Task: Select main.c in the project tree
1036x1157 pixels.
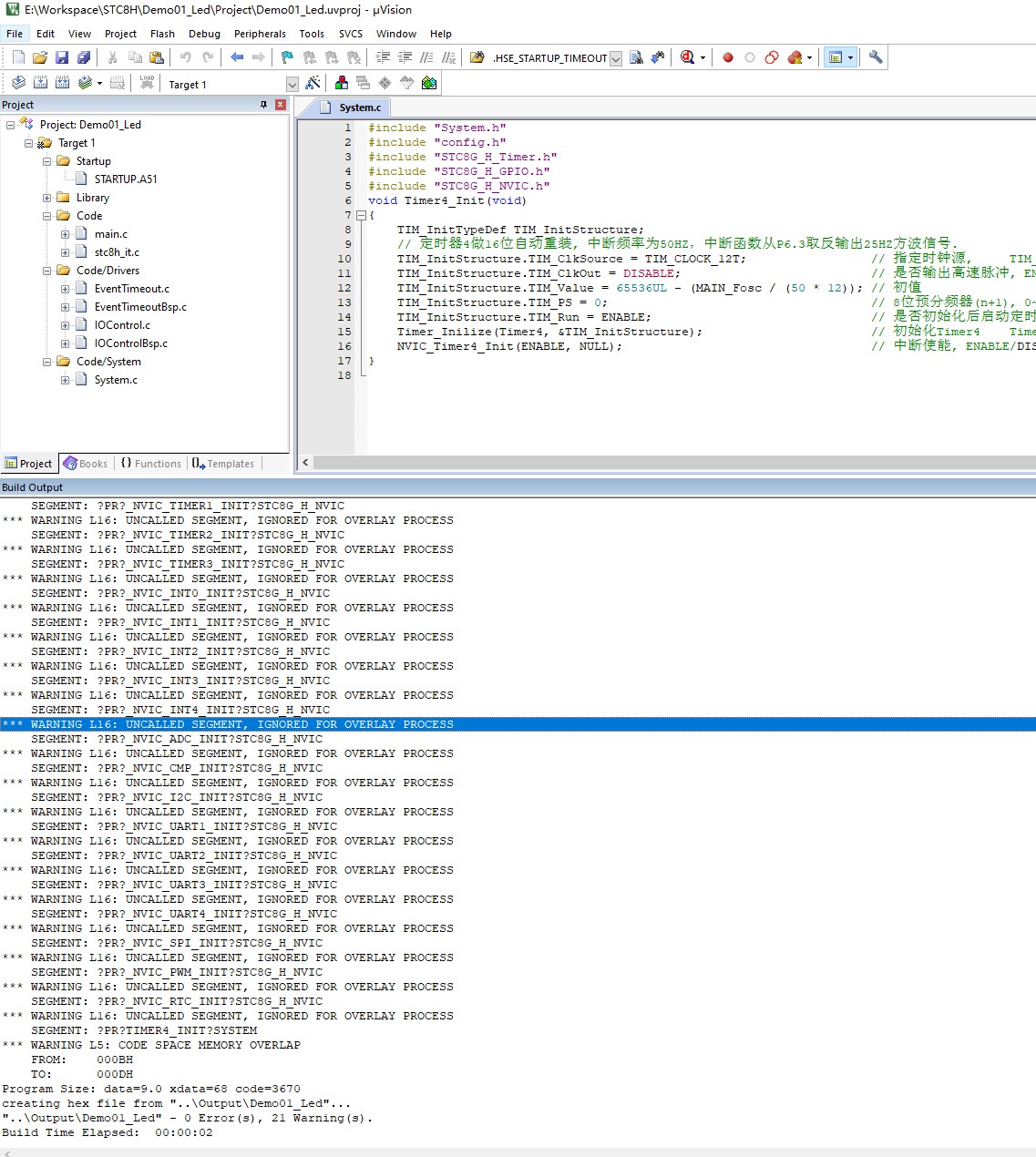Action: (110, 234)
